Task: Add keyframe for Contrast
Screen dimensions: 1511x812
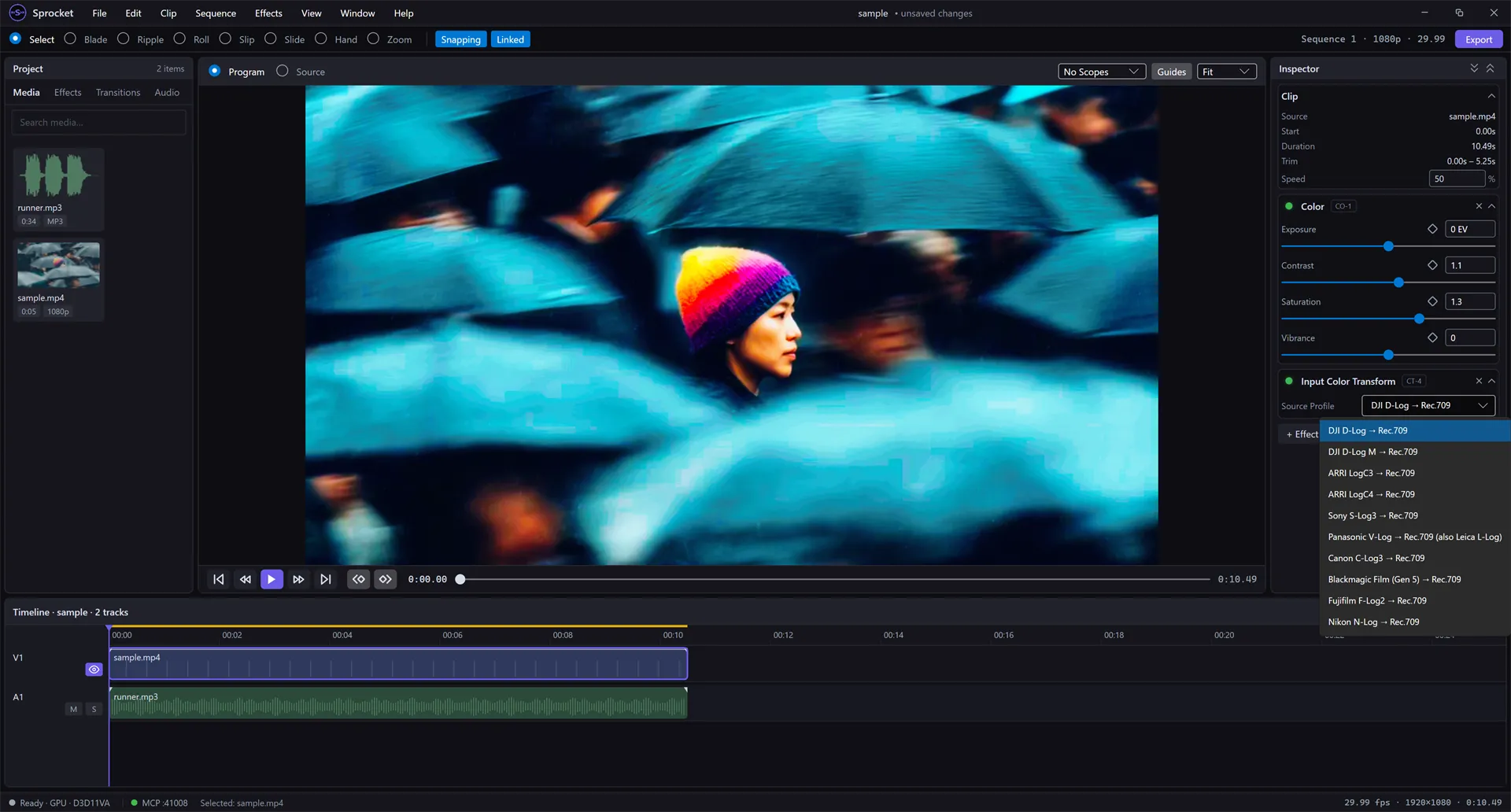Action: point(1432,265)
